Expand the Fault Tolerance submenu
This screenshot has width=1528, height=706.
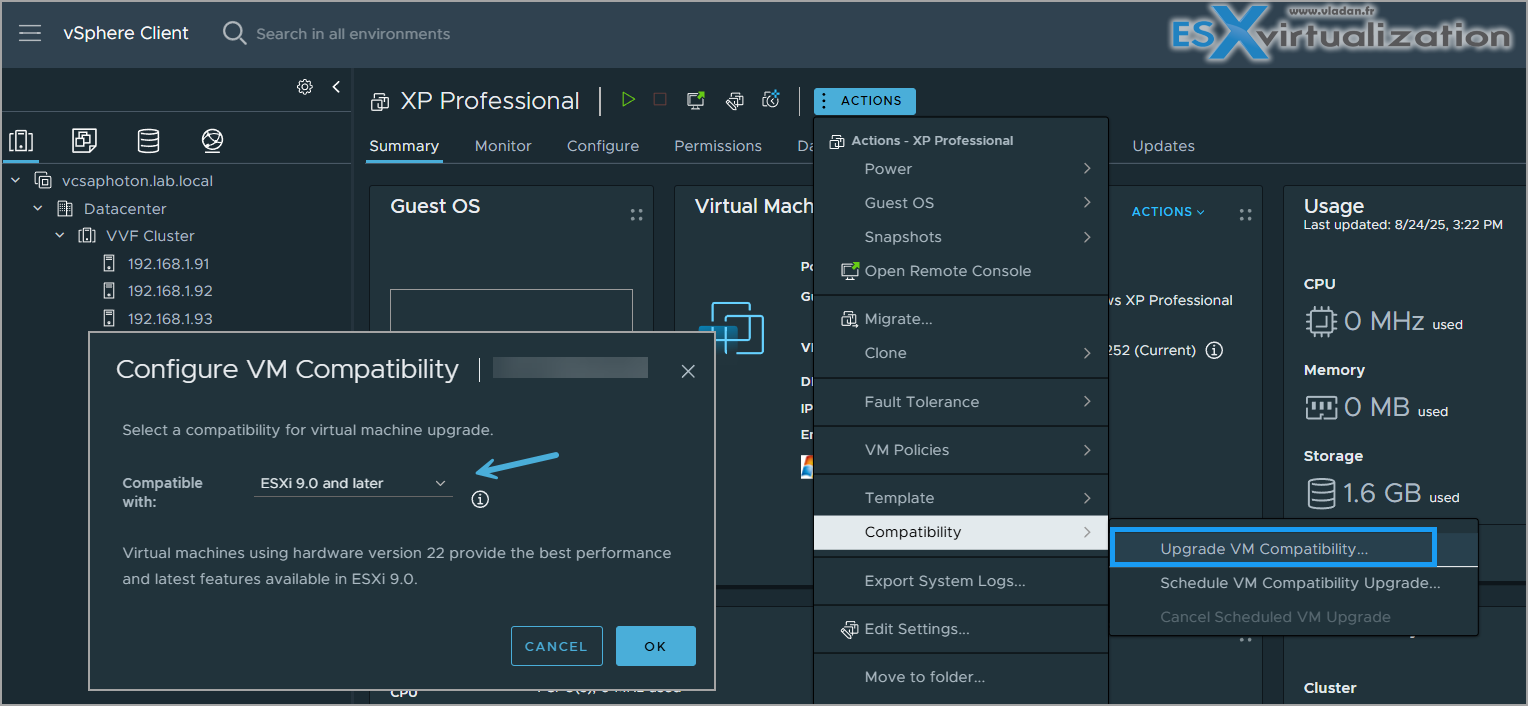coord(961,402)
